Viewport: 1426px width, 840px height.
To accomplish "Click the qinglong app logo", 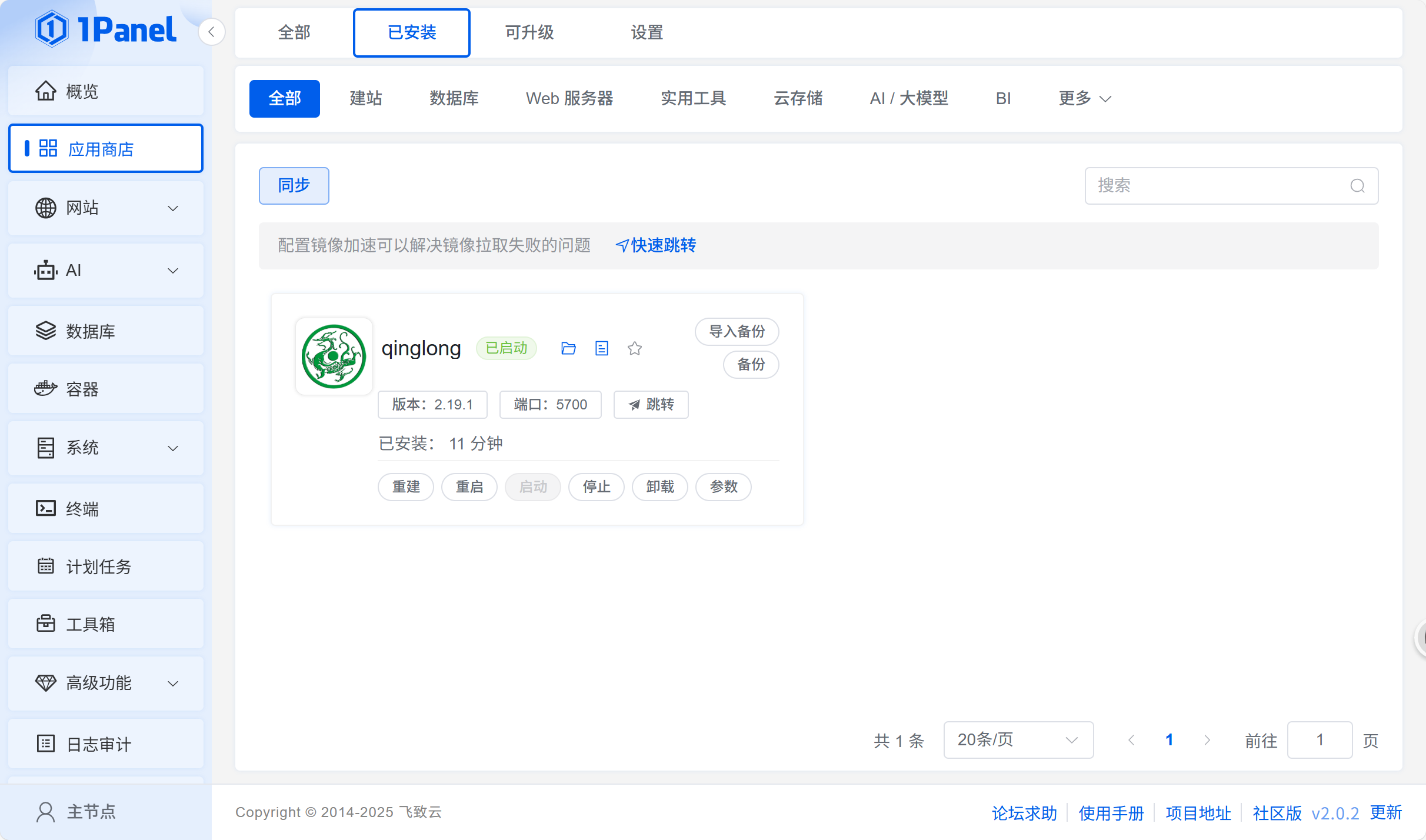I will (334, 356).
